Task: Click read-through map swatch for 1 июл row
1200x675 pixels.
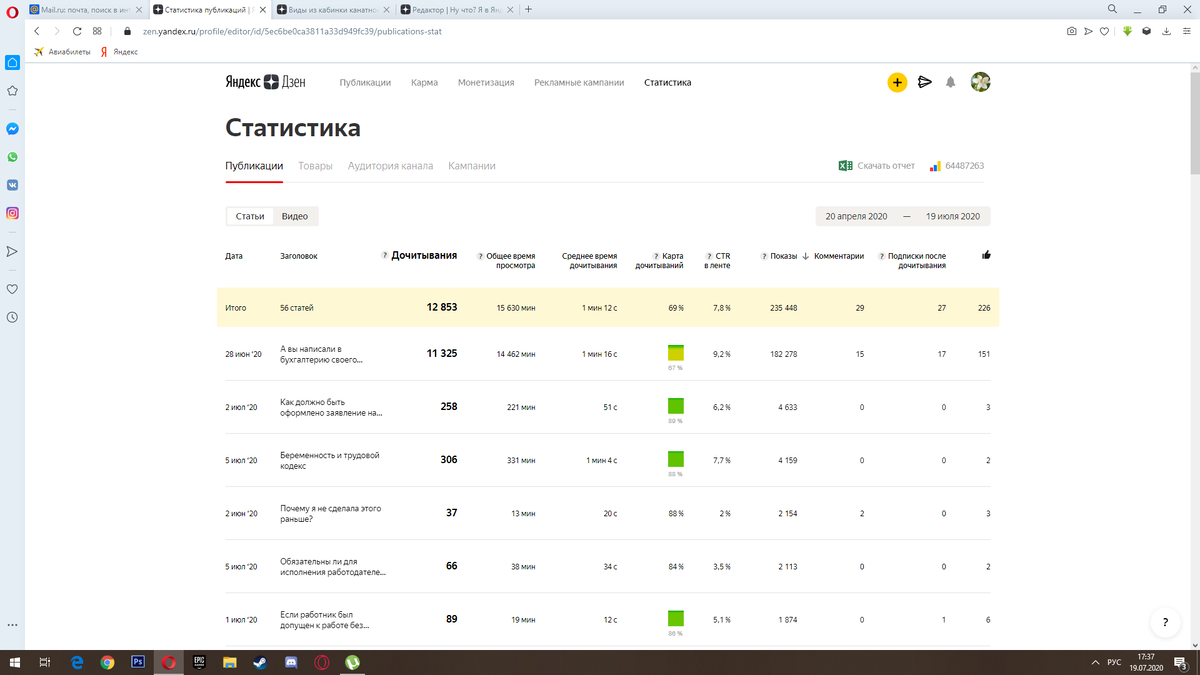Action: tap(676, 618)
